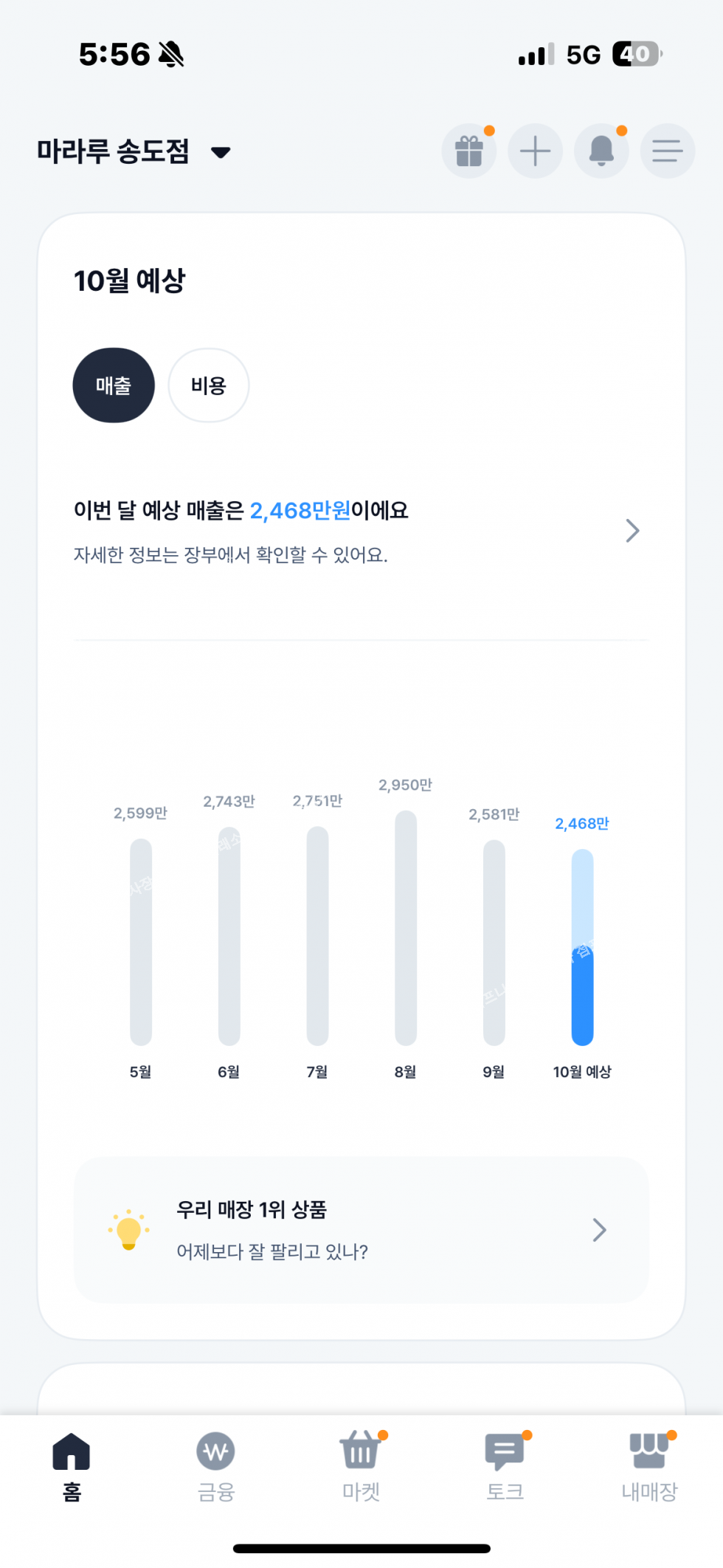The image size is (723, 1568).
Task: Open the gift box rewards icon
Action: tap(468, 151)
